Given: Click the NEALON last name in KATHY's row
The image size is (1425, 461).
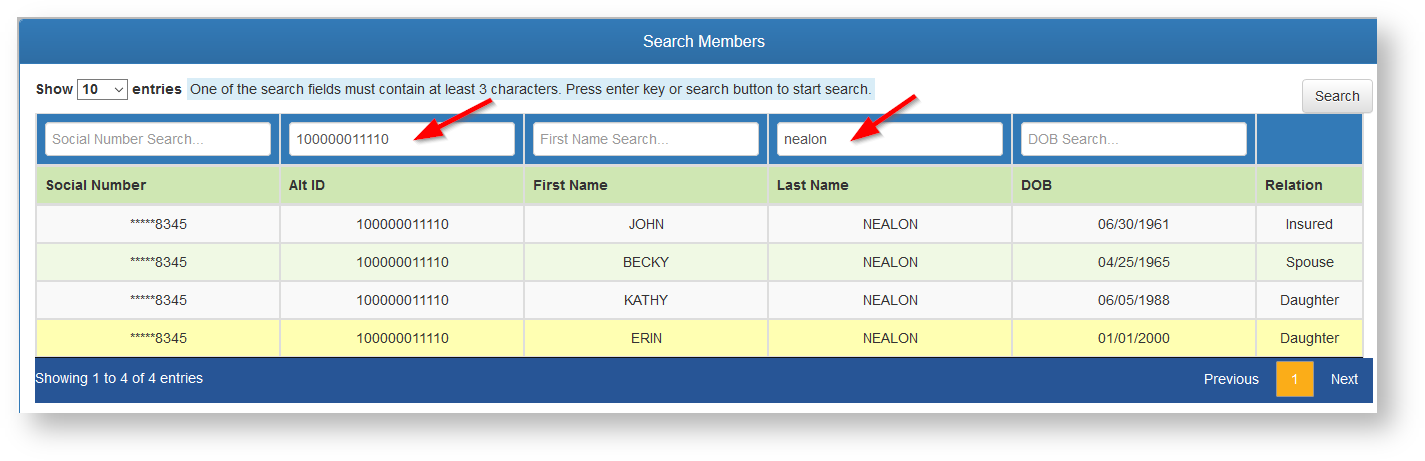Looking at the screenshot, I should click(x=890, y=300).
